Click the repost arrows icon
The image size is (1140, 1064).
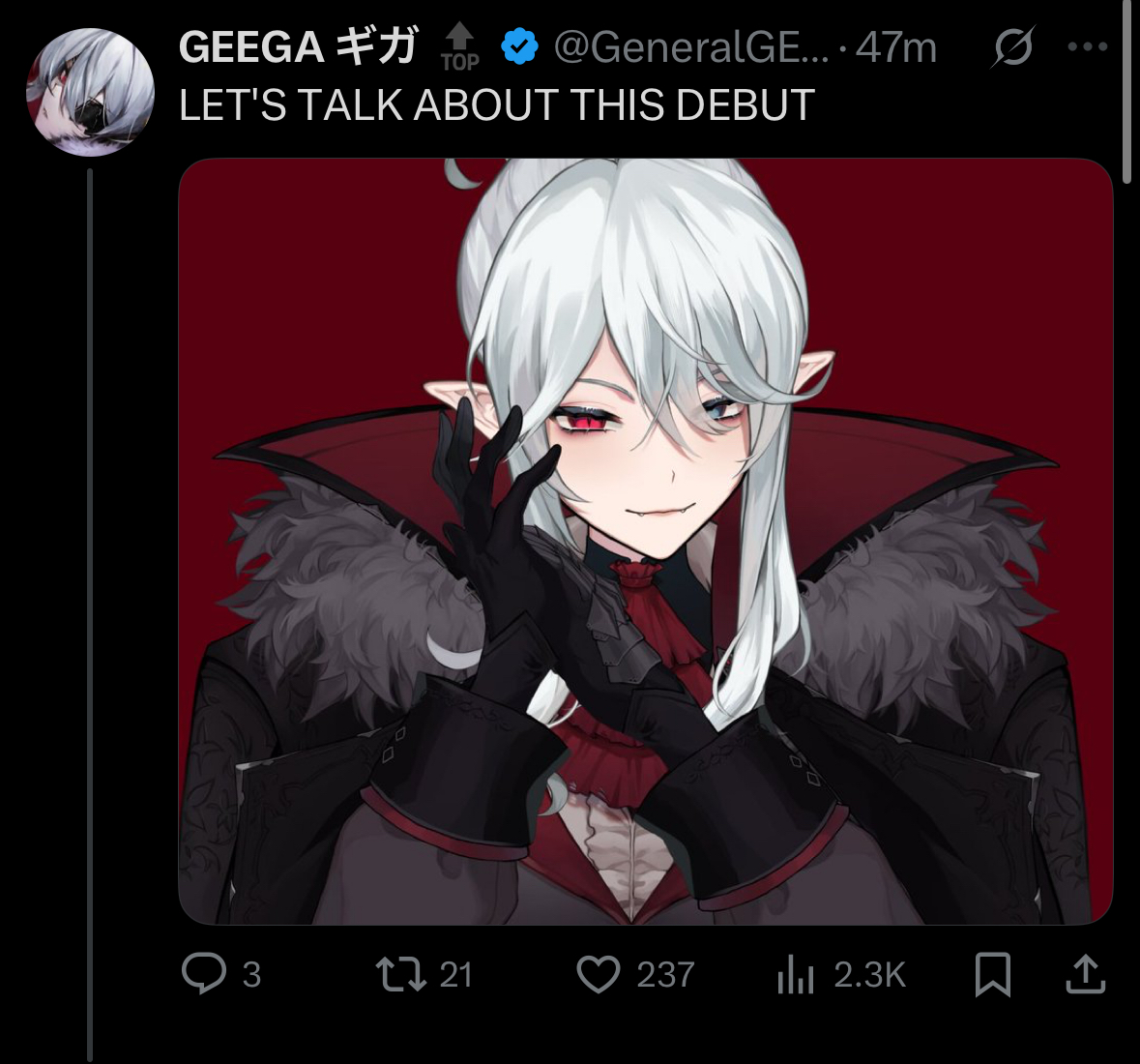[x=400, y=975]
